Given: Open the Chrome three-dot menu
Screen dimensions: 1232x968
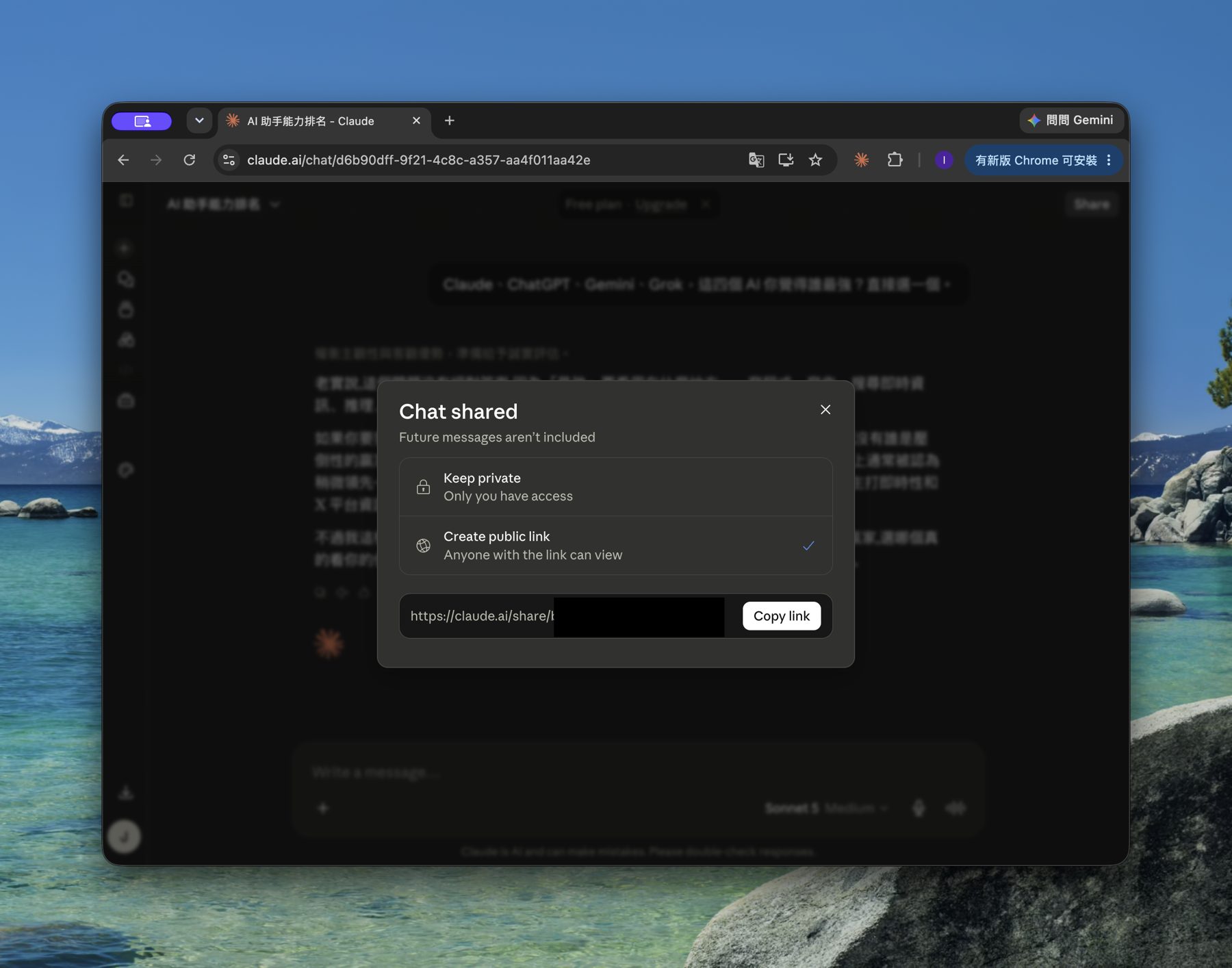Looking at the screenshot, I should tap(1109, 160).
